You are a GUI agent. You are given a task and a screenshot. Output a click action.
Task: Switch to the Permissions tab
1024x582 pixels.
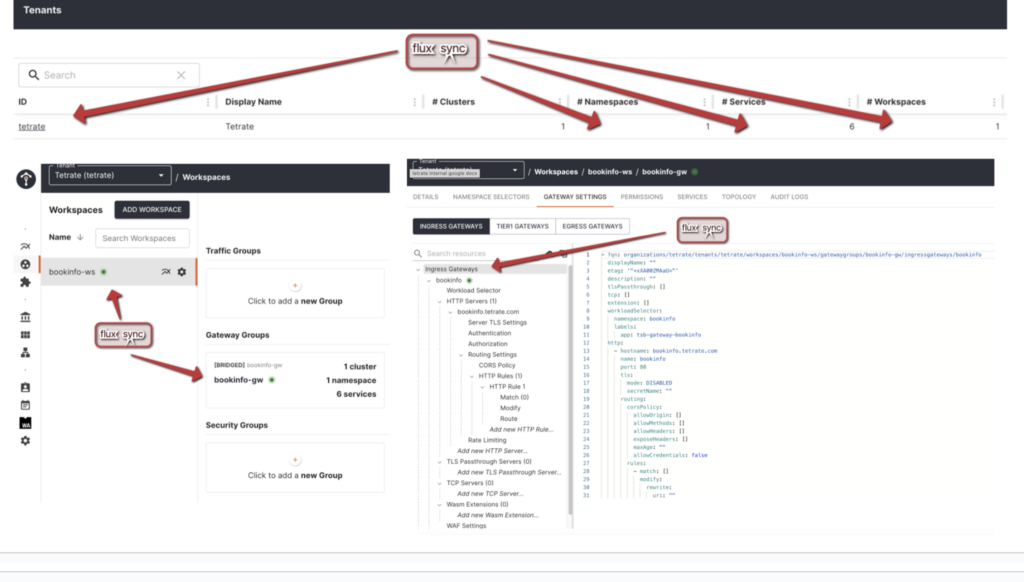(x=641, y=197)
